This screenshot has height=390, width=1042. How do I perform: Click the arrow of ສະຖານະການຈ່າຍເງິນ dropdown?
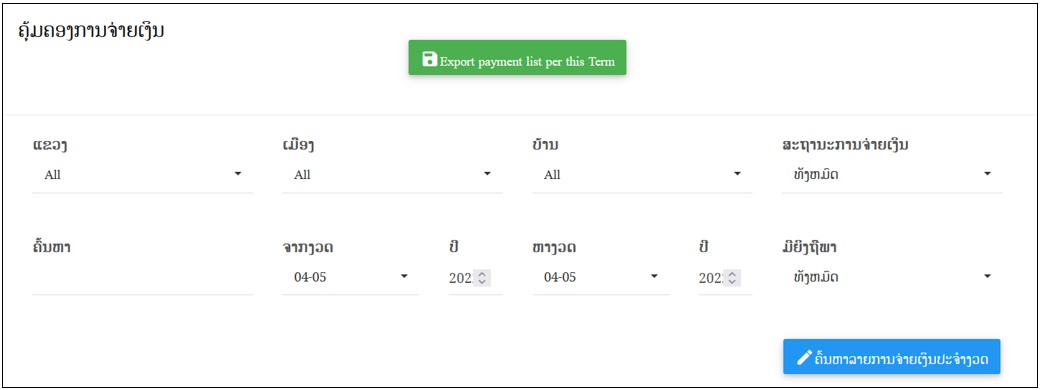click(x=987, y=174)
